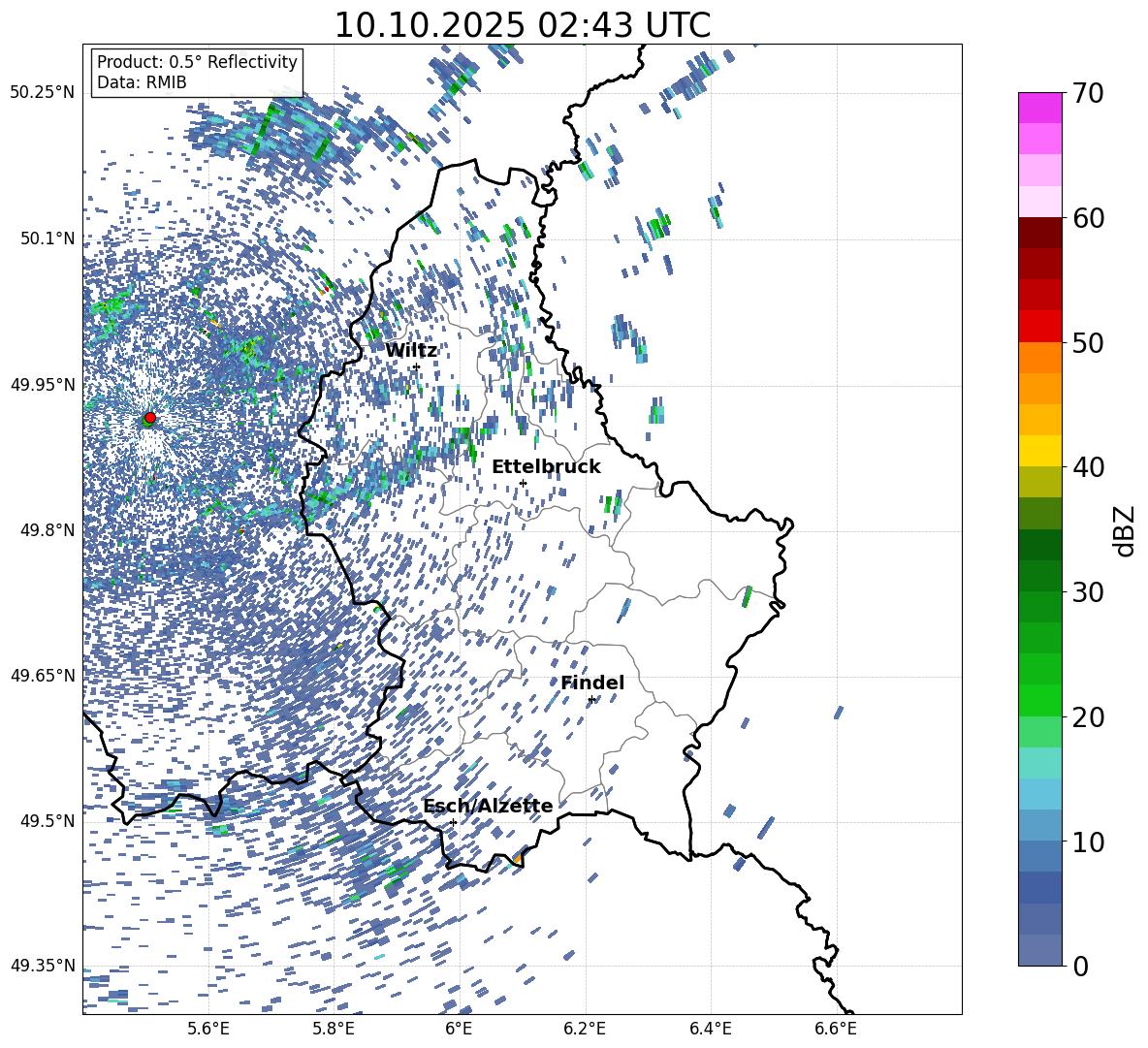Click the 10 tick label on colorbar

1087,842
